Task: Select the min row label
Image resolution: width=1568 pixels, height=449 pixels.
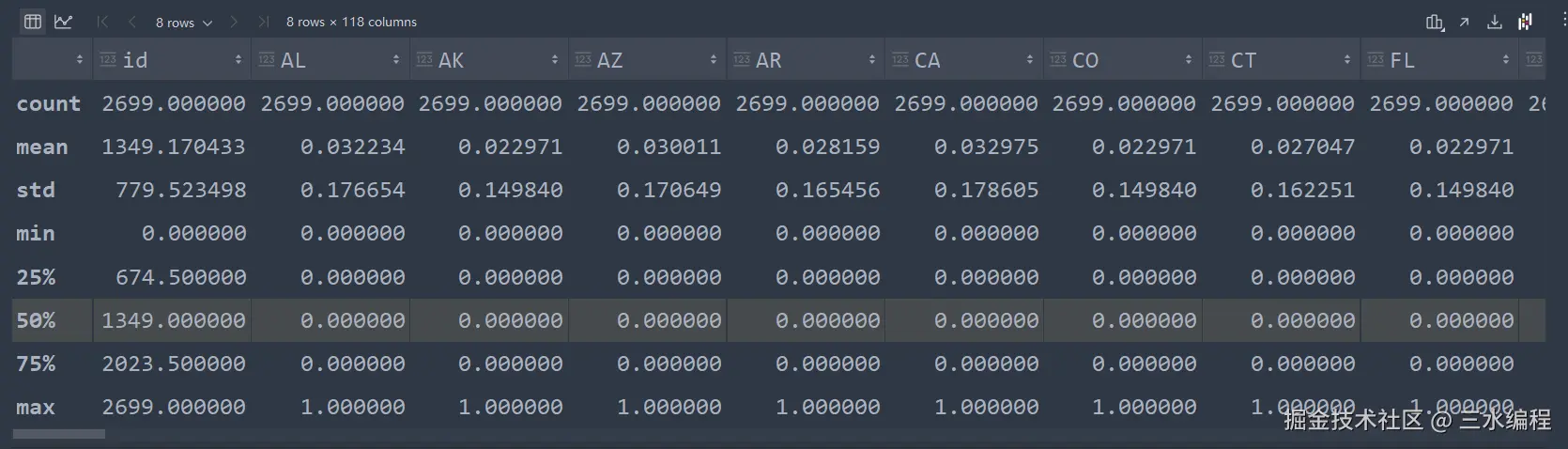Action: (x=36, y=234)
